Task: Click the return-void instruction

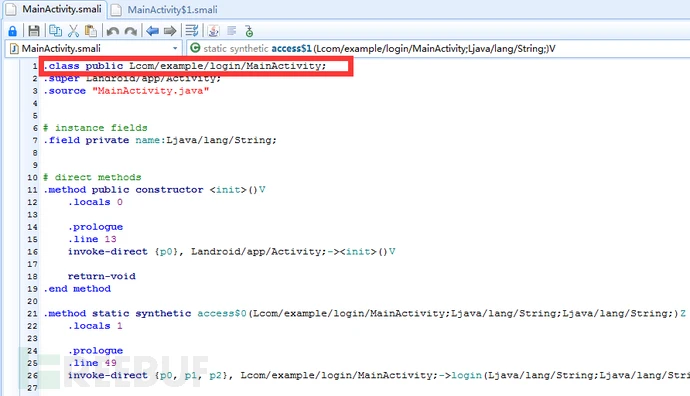Action: click(102, 276)
